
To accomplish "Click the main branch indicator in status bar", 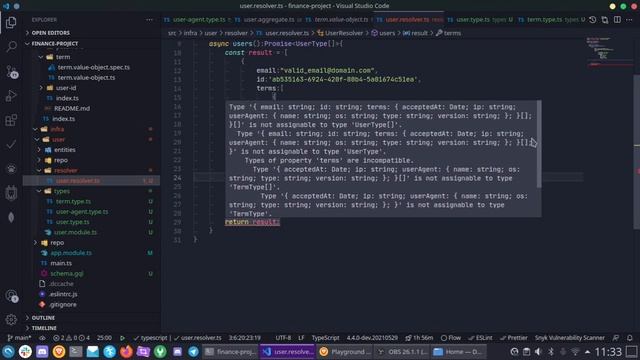I will coord(19,338).
